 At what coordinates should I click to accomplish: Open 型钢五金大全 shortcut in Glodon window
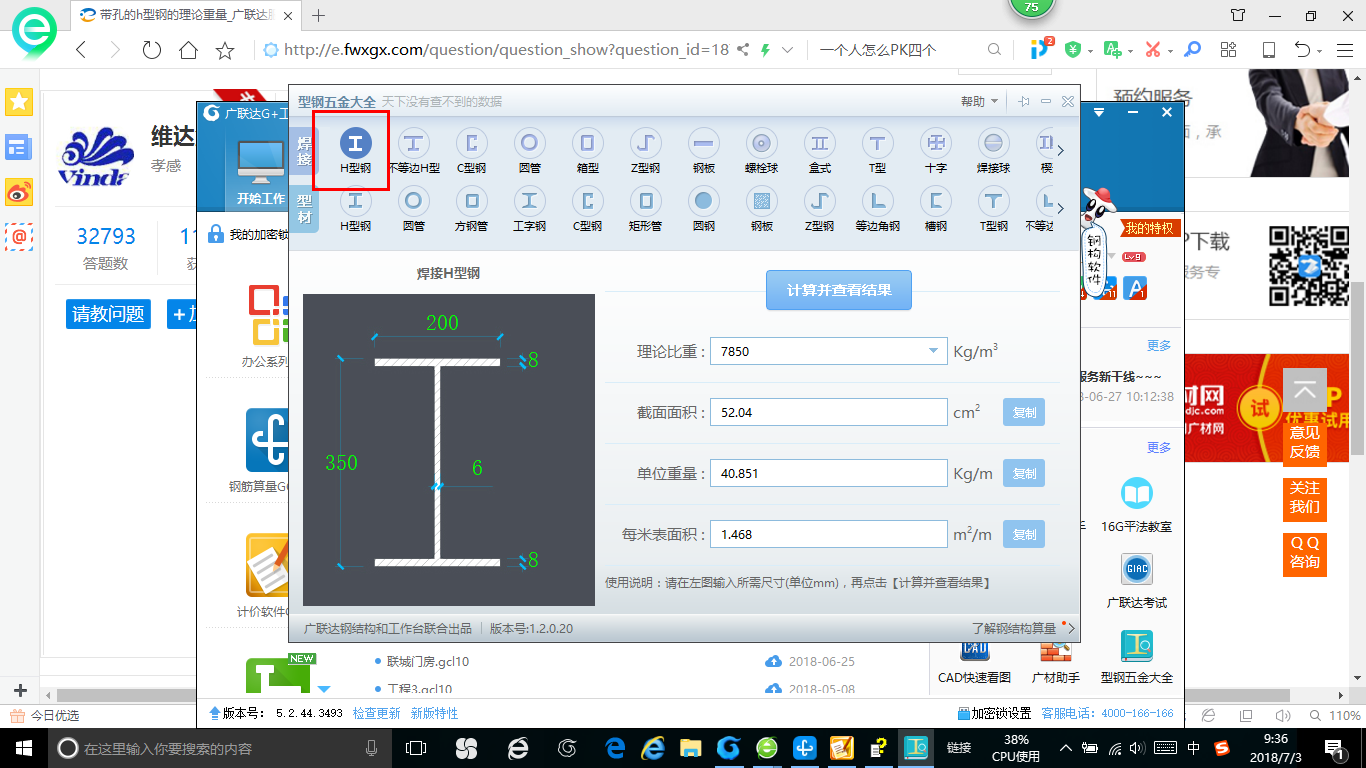1137,658
